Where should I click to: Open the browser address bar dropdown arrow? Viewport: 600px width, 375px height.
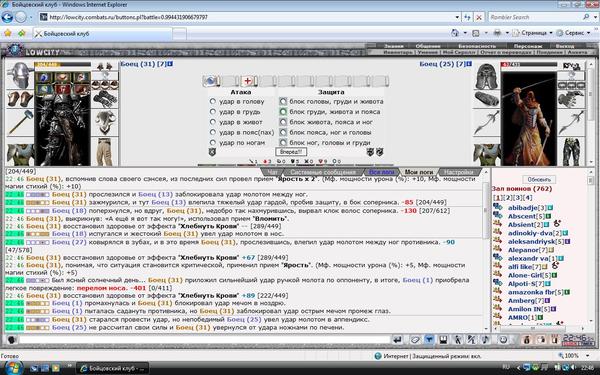pos(457,17)
